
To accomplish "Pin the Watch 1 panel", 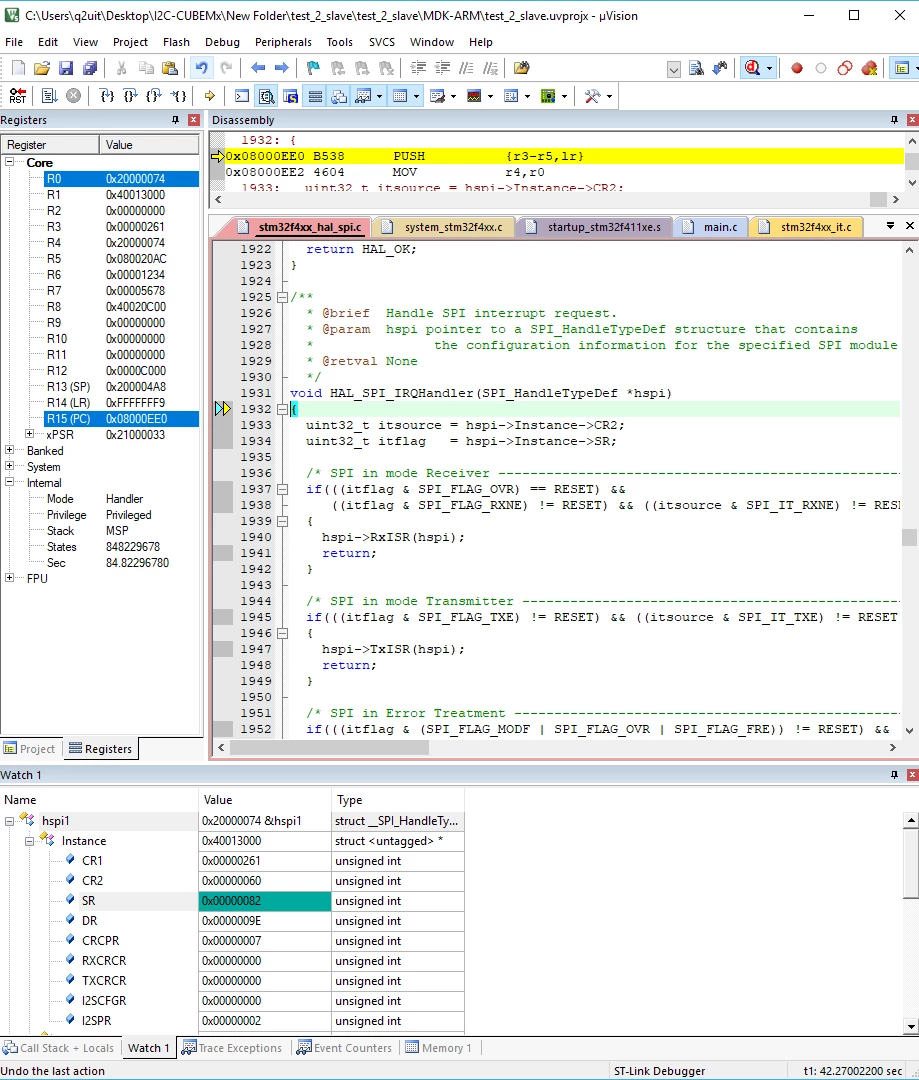I will (894, 775).
